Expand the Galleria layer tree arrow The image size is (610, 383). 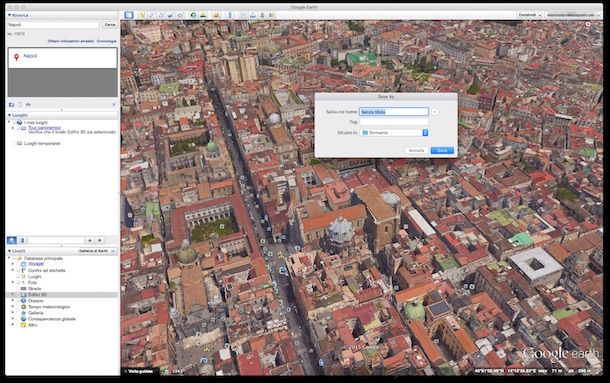click(x=13, y=313)
